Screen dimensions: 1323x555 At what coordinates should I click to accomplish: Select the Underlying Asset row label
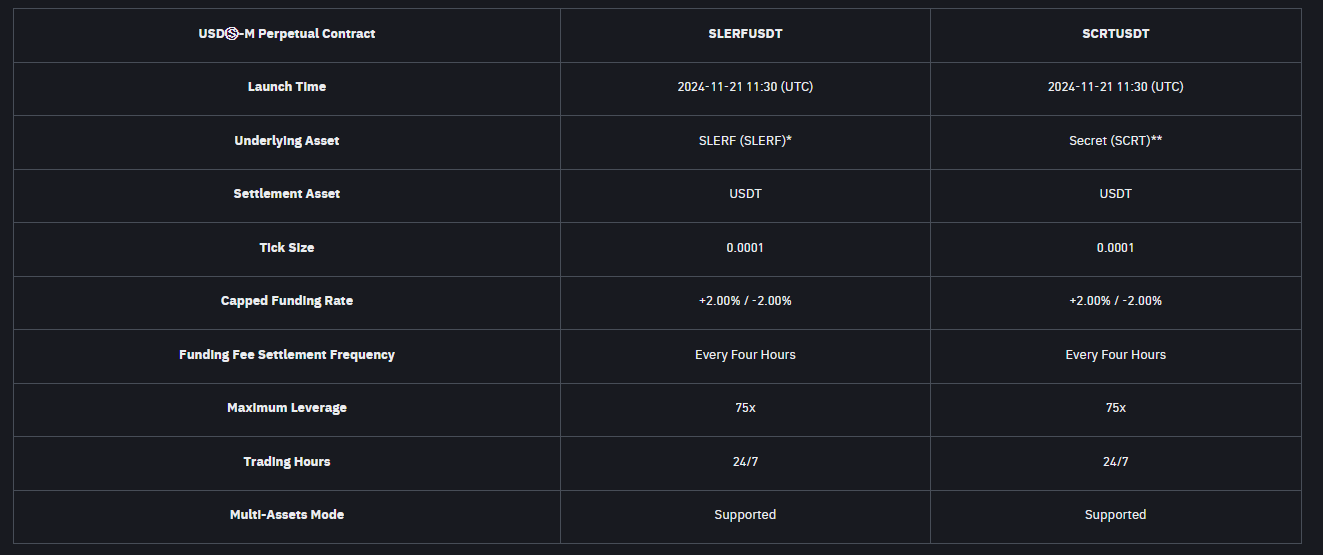click(287, 141)
